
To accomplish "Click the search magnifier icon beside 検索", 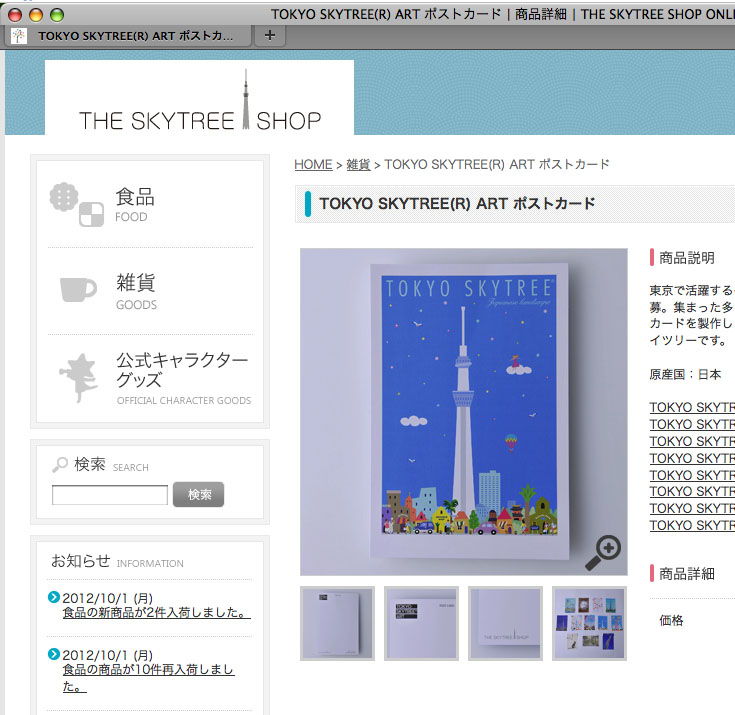I will [x=60, y=465].
